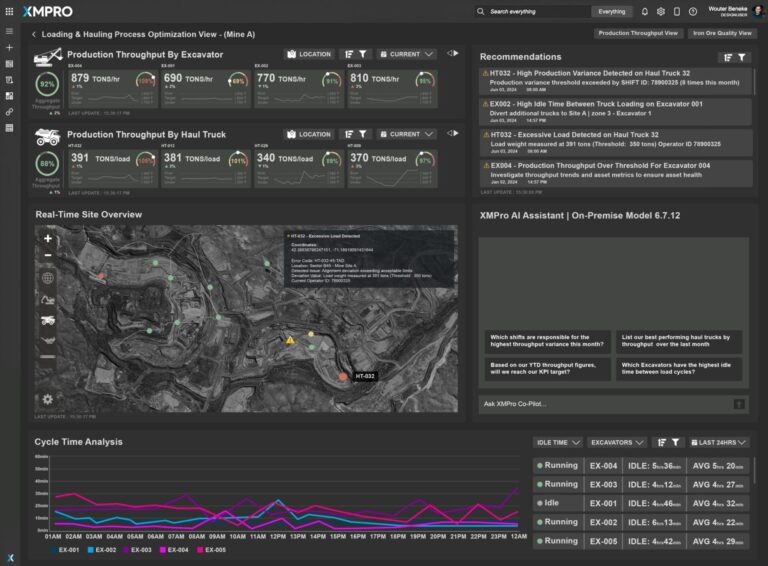Expand the IDLE TIME dropdown
Viewport: 768px width, 566px height.
click(557, 442)
